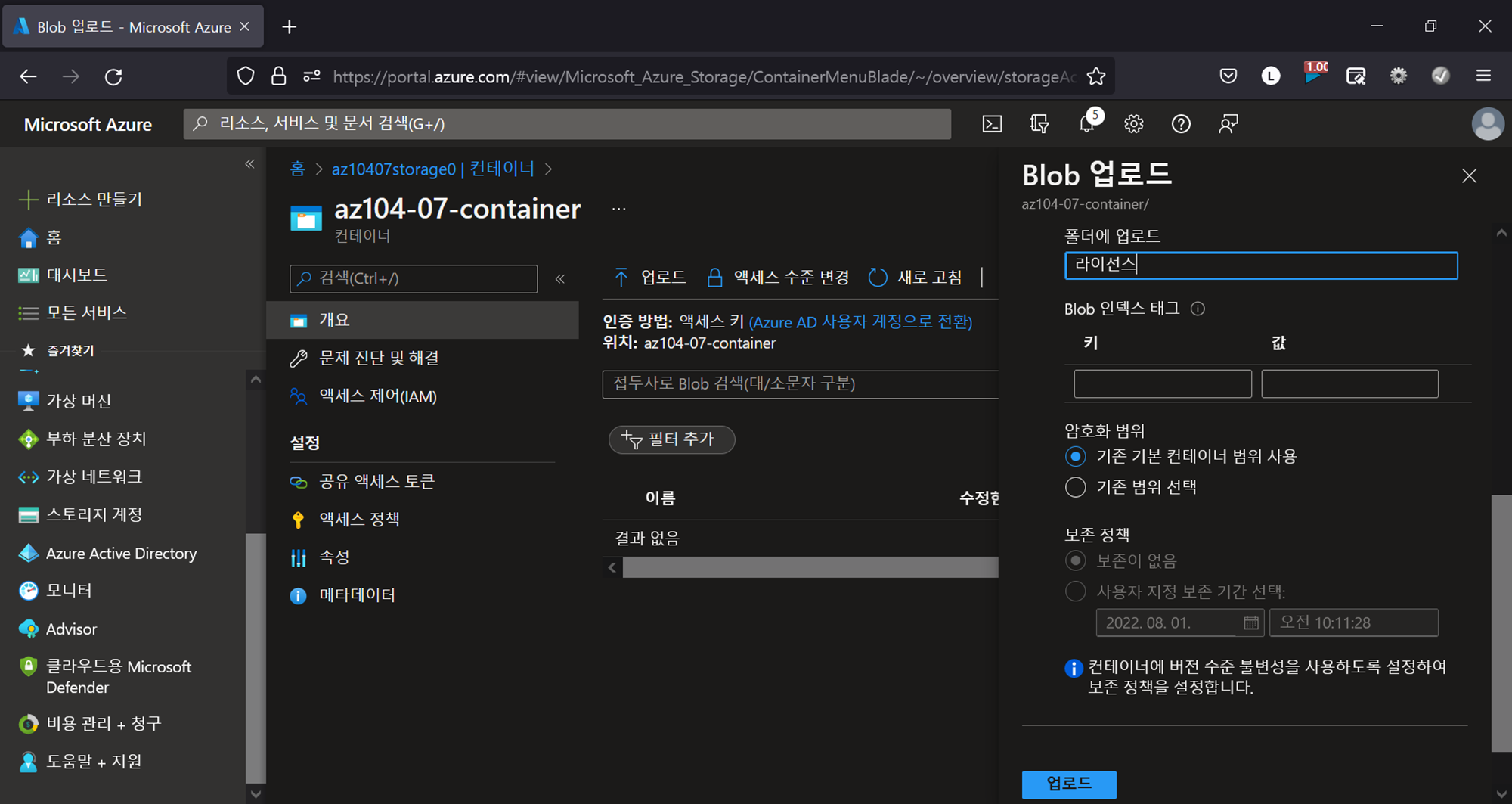Focus the blob prefix search field
Image resolution: width=1512 pixels, height=804 pixels.
pos(801,384)
